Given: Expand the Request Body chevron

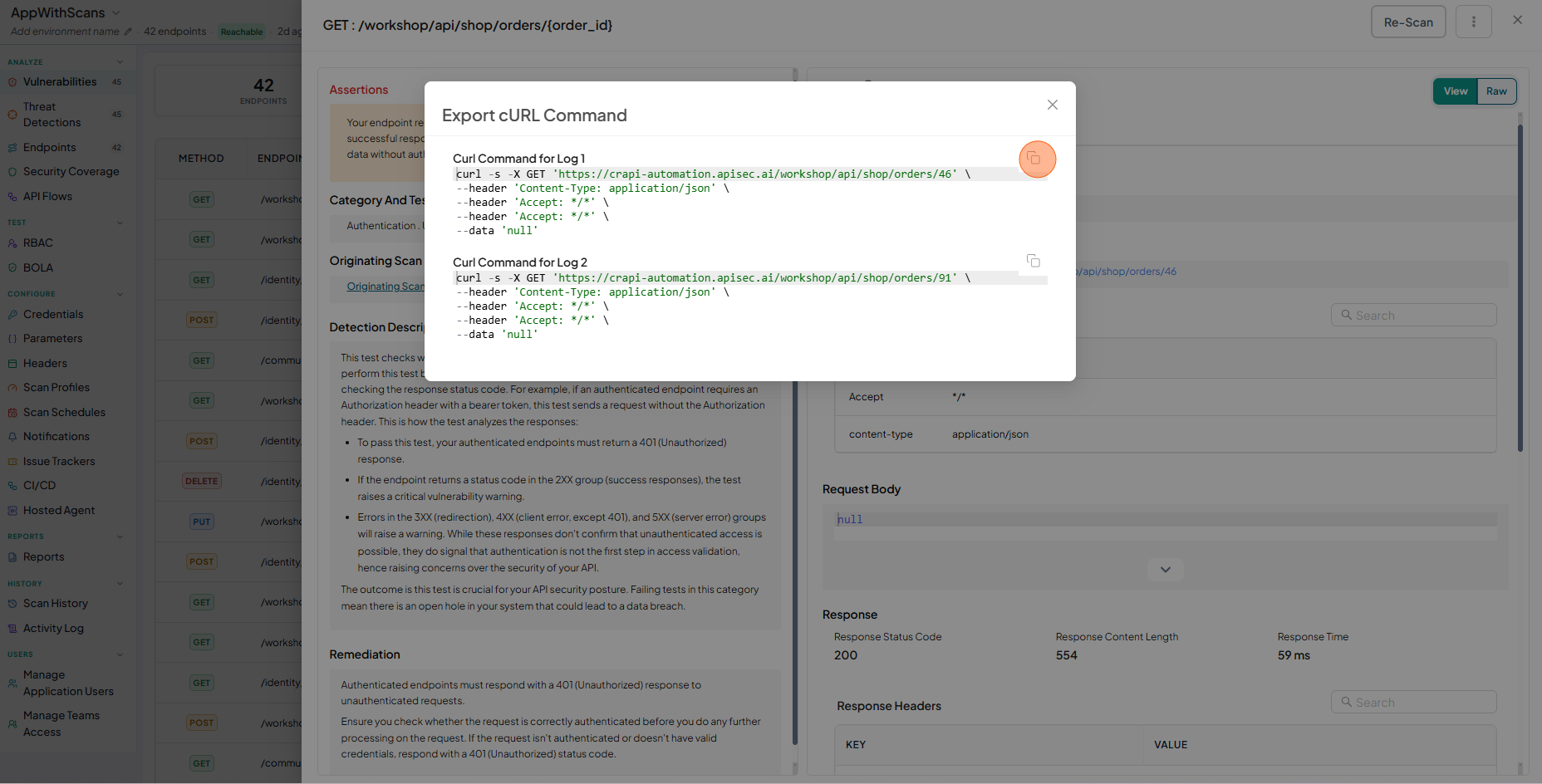Looking at the screenshot, I should point(1166,570).
